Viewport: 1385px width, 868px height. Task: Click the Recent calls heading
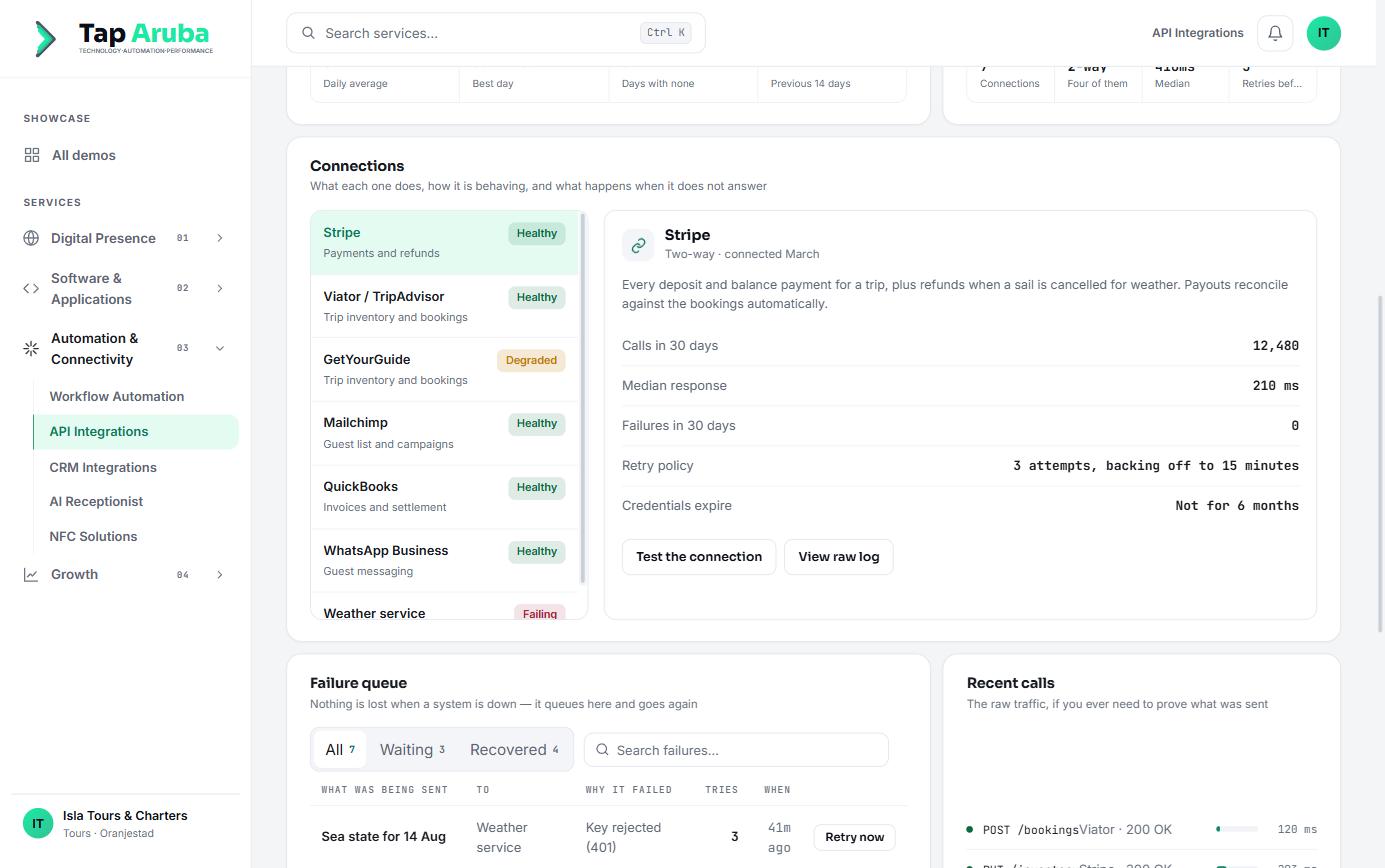(1011, 683)
